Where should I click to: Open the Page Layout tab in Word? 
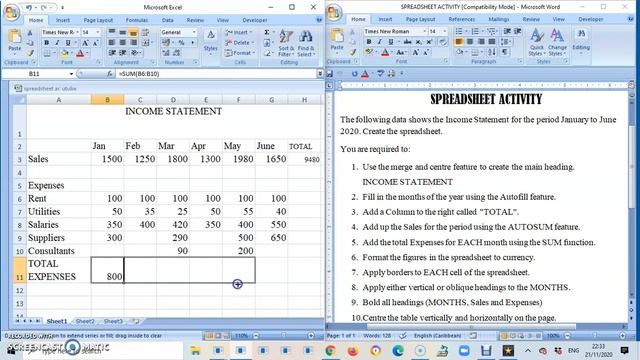(x=420, y=19)
